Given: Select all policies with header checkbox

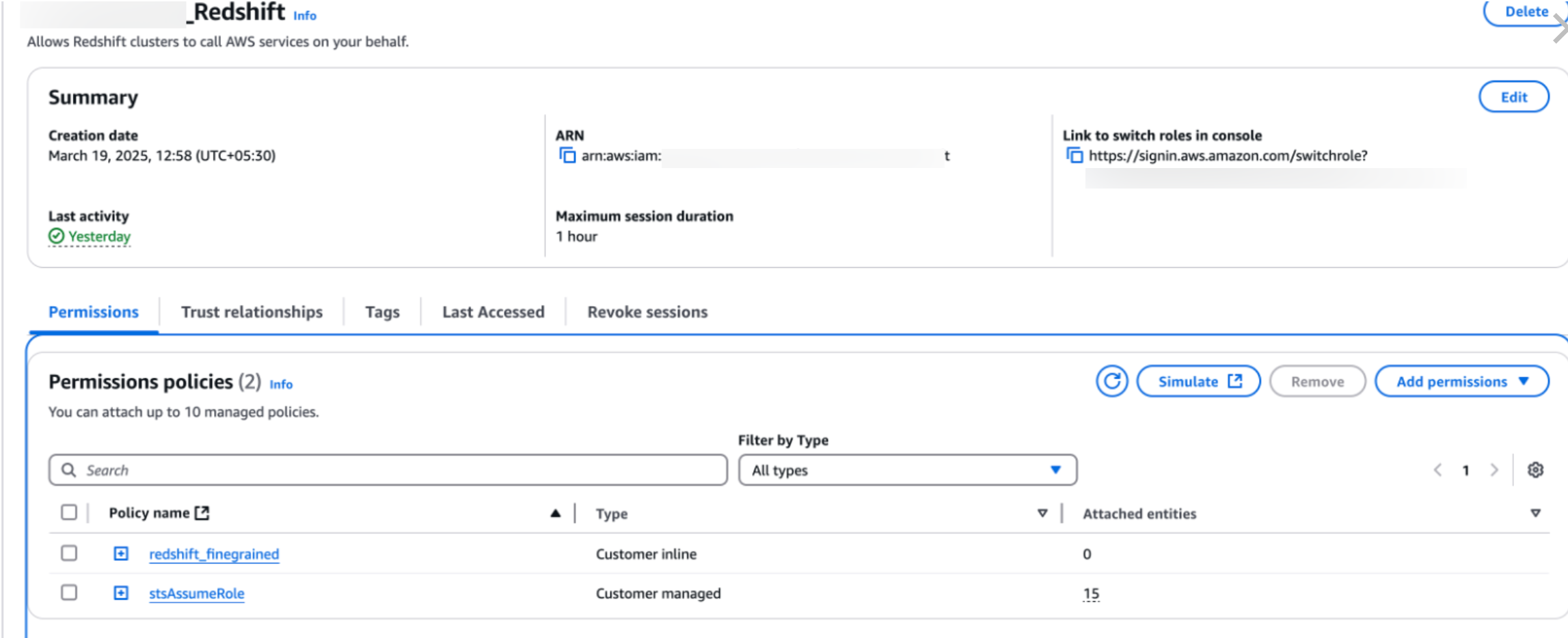Looking at the screenshot, I should (69, 513).
